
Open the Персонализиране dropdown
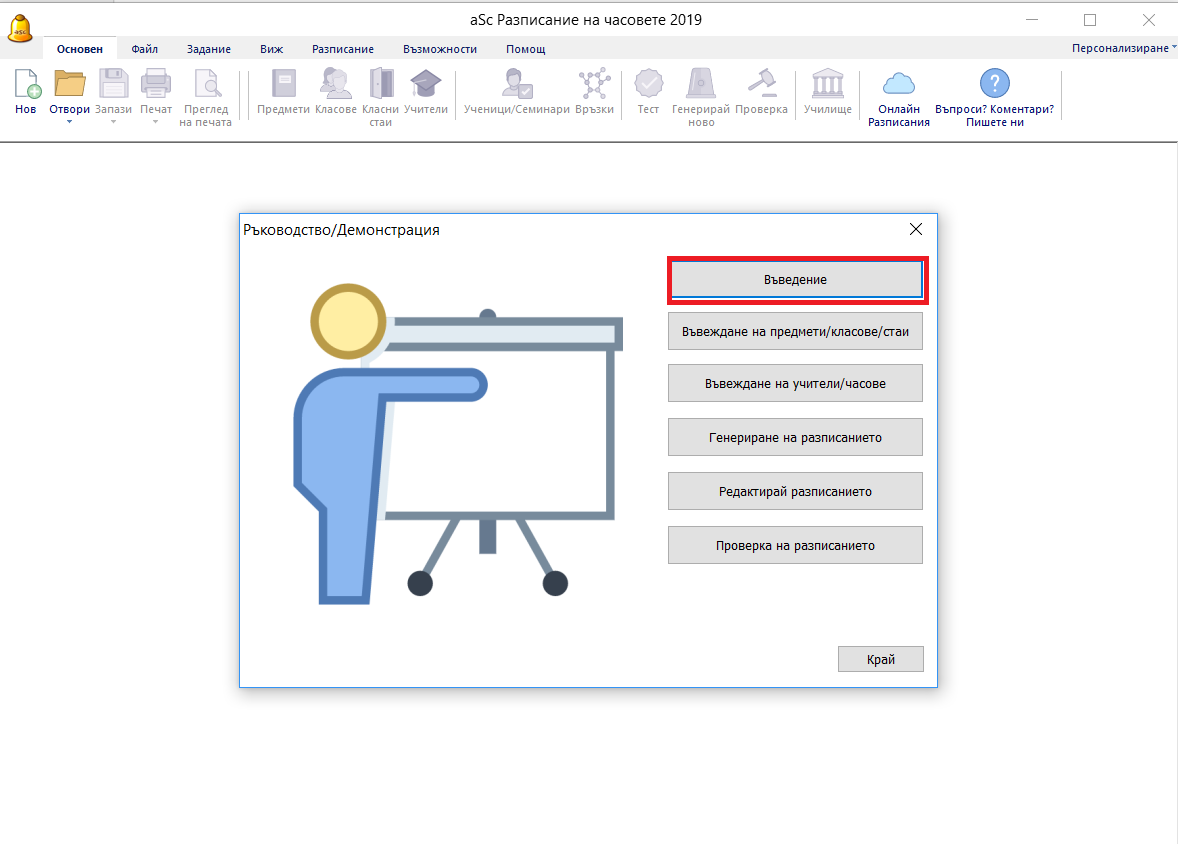(1123, 49)
